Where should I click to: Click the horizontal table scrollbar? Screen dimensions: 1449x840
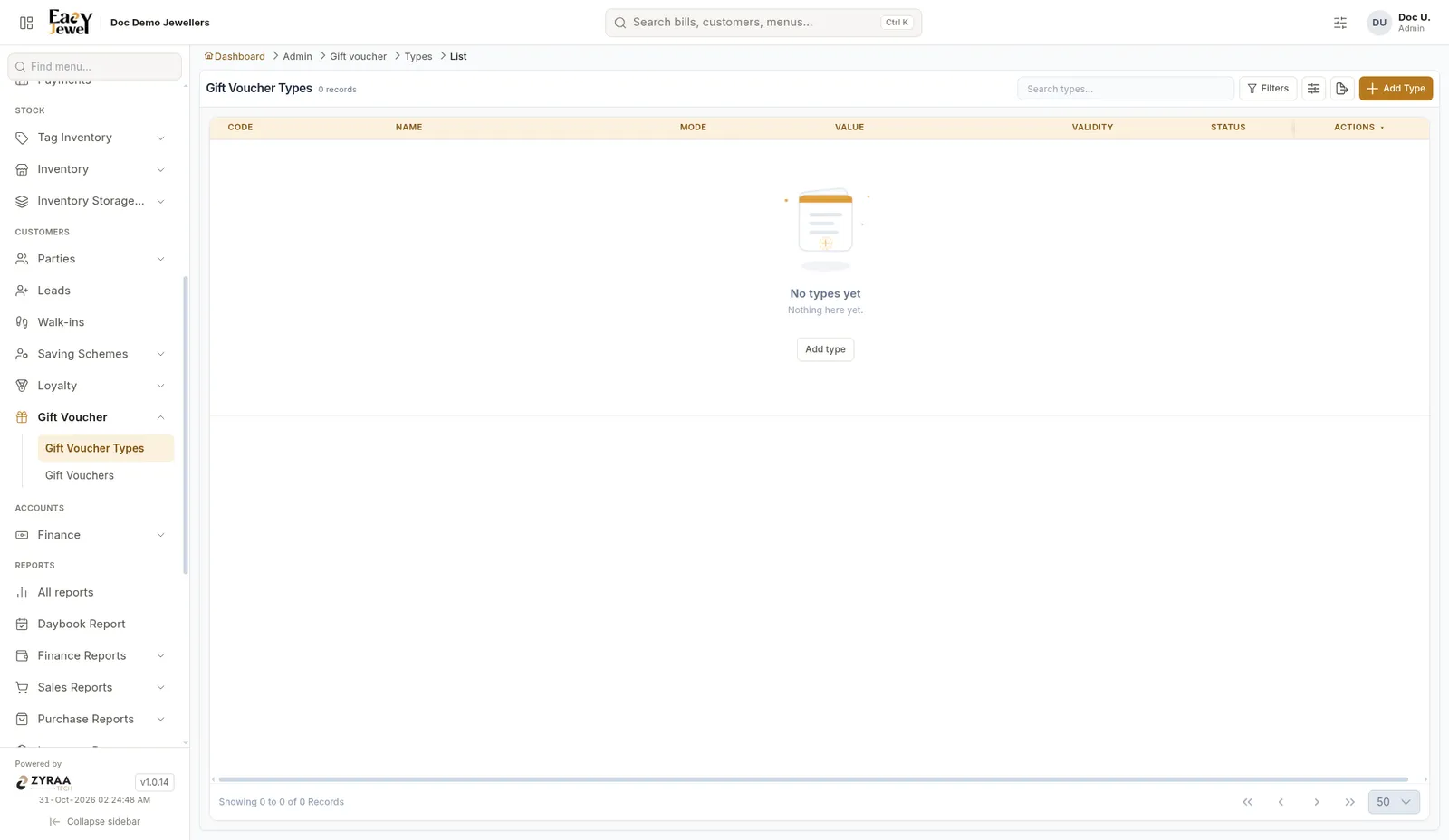[x=813, y=779]
